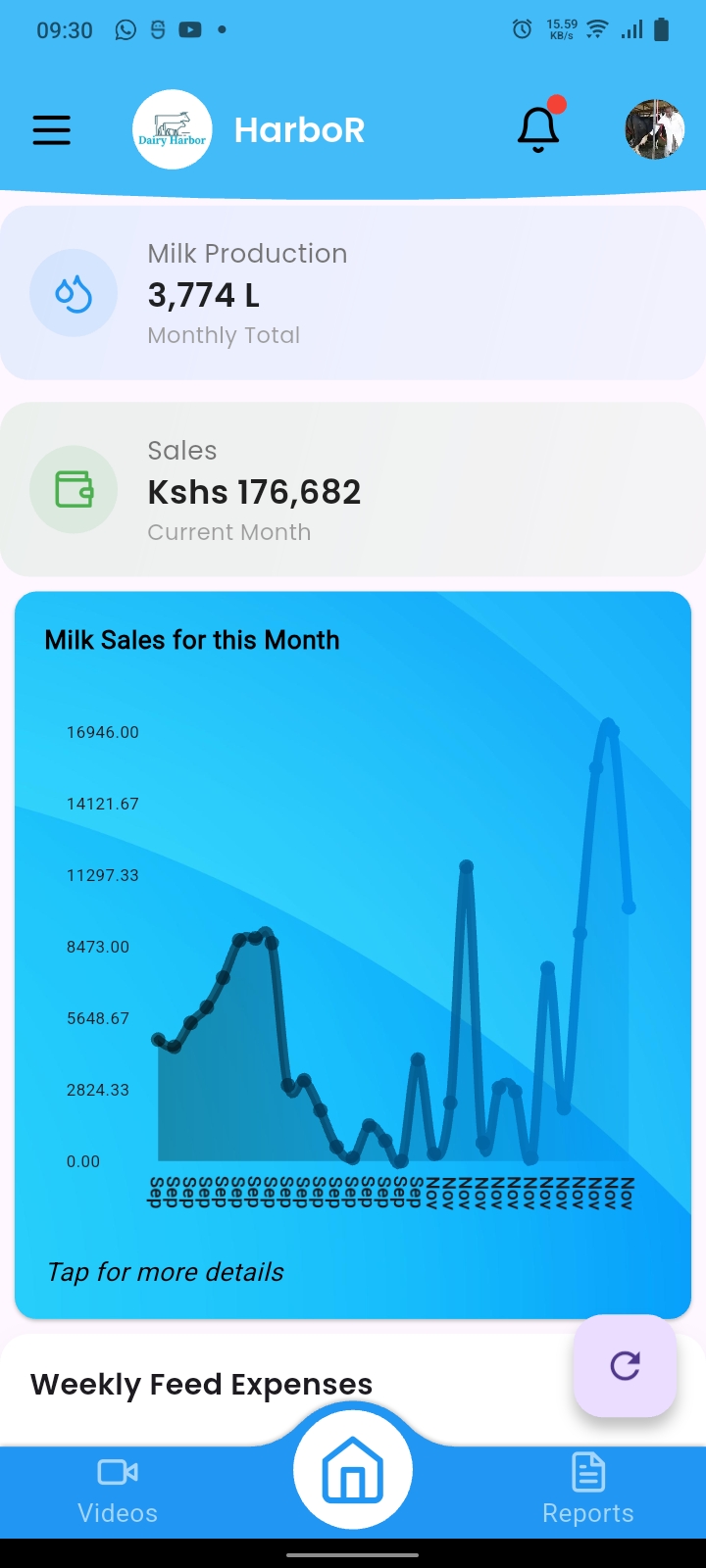
Task: Tap the HarboR app title
Action: [299, 129]
